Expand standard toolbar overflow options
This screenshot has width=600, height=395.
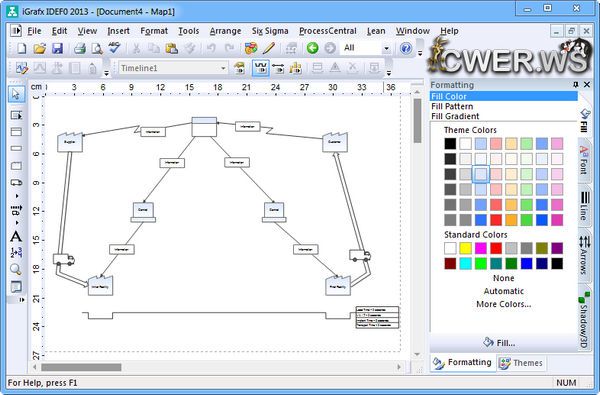click(420, 53)
